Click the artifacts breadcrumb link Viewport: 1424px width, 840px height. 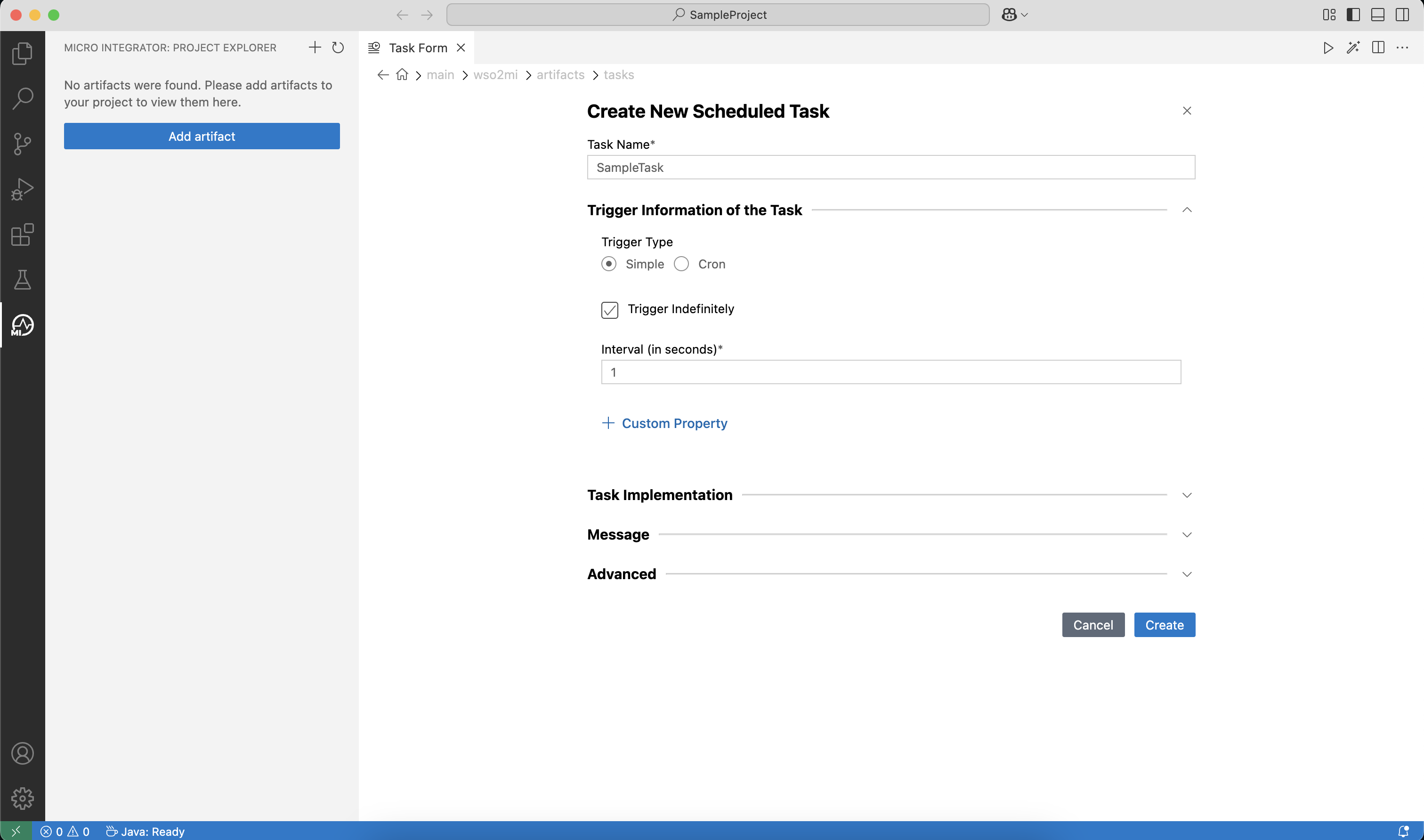coord(560,74)
